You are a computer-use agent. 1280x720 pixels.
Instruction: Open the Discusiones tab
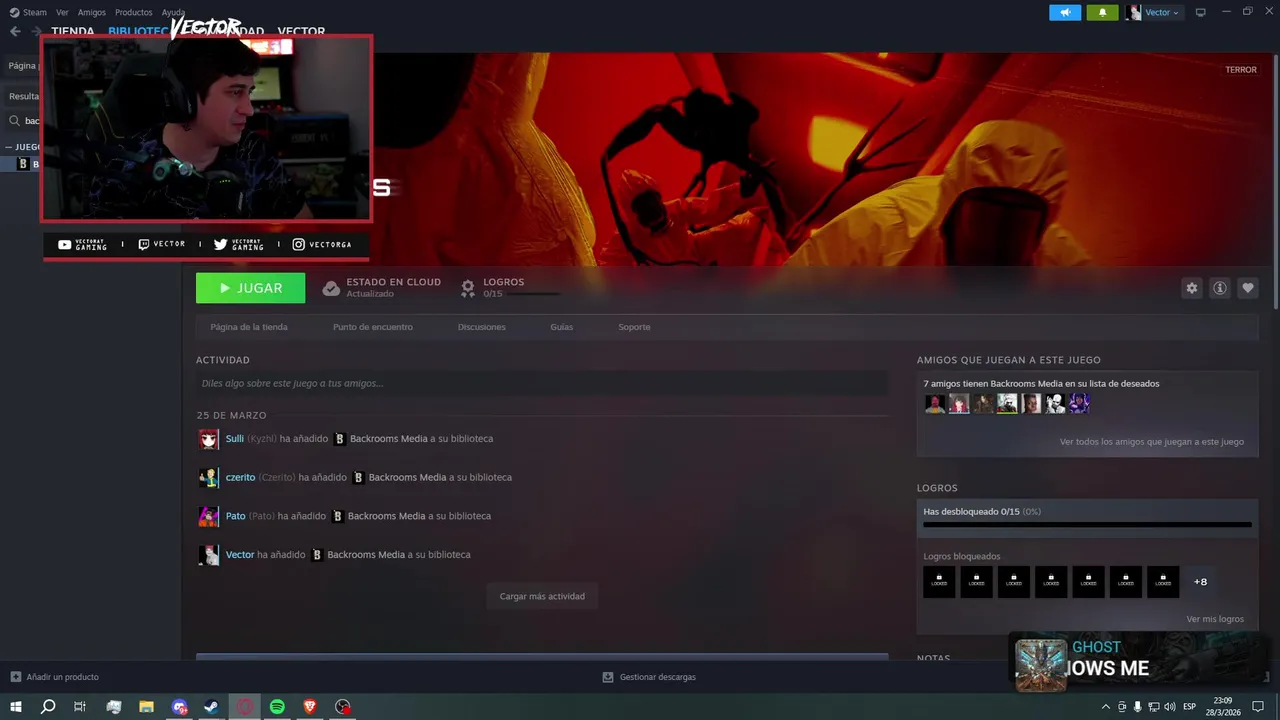point(482,327)
